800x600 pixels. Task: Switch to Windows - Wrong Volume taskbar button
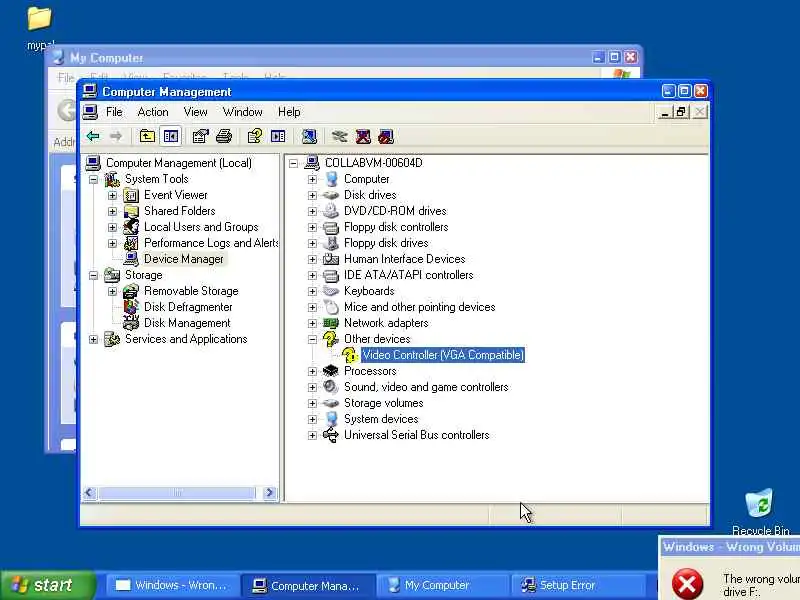click(171, 585)
